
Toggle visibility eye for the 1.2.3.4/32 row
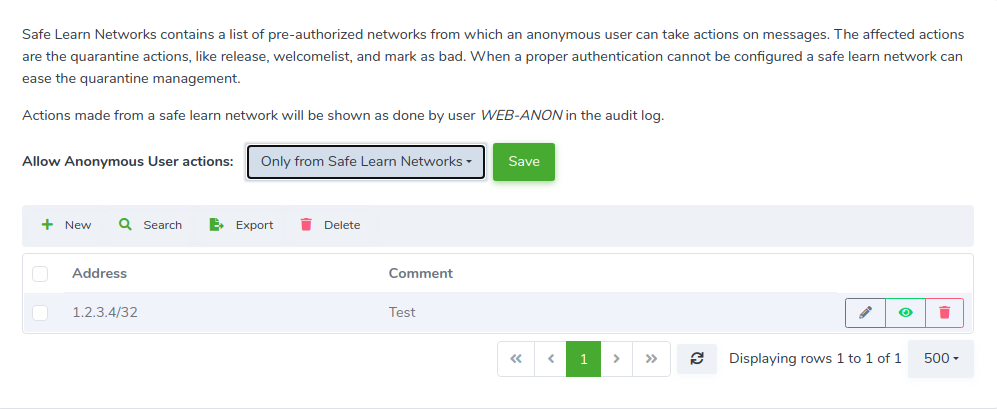[x=905, y=313]
